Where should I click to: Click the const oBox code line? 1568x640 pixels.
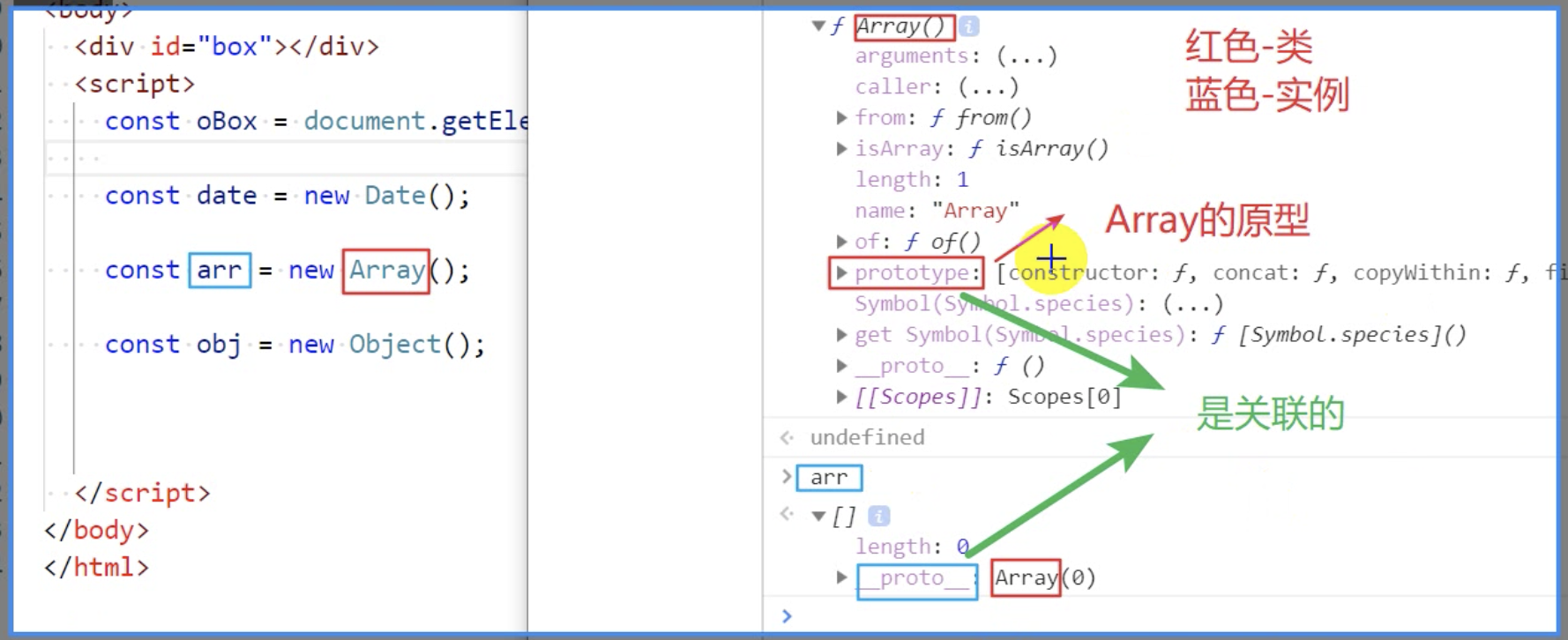tap(316, 121)
